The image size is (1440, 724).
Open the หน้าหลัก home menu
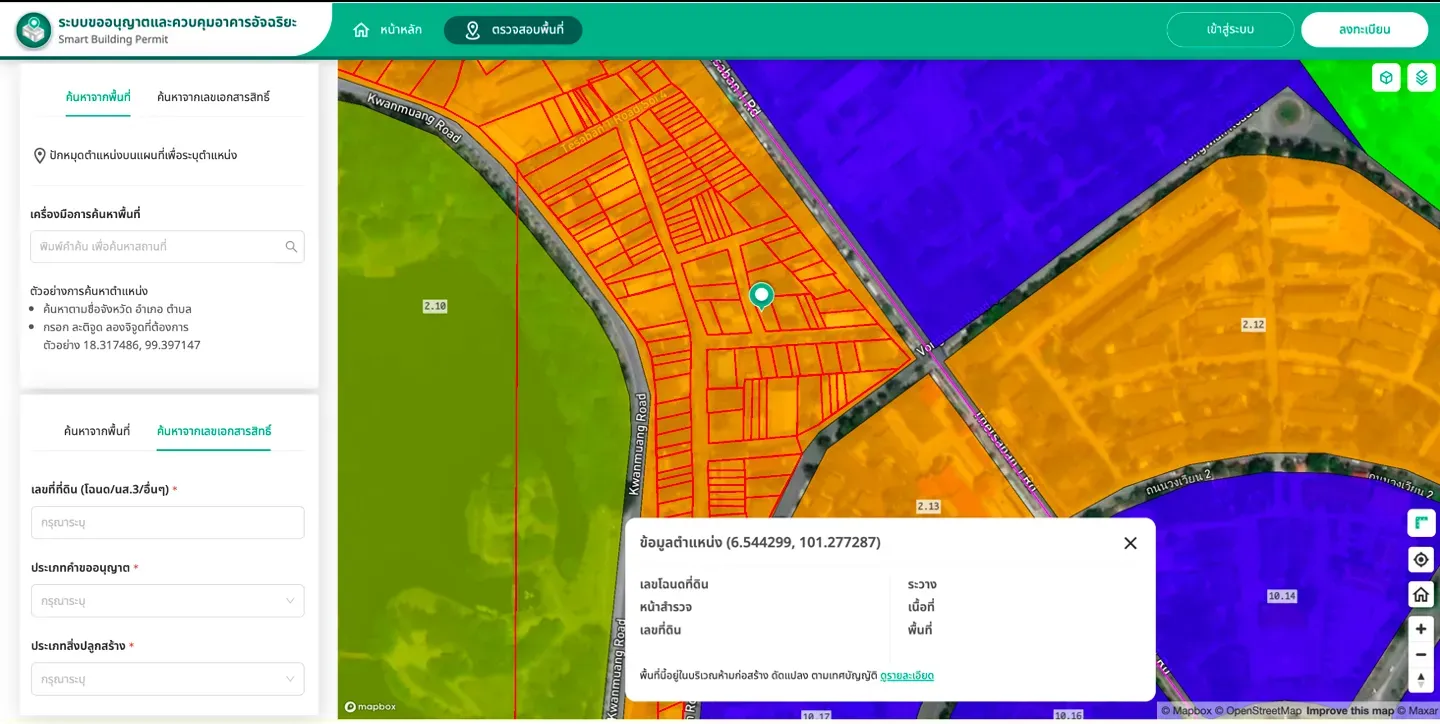point(388,30)
